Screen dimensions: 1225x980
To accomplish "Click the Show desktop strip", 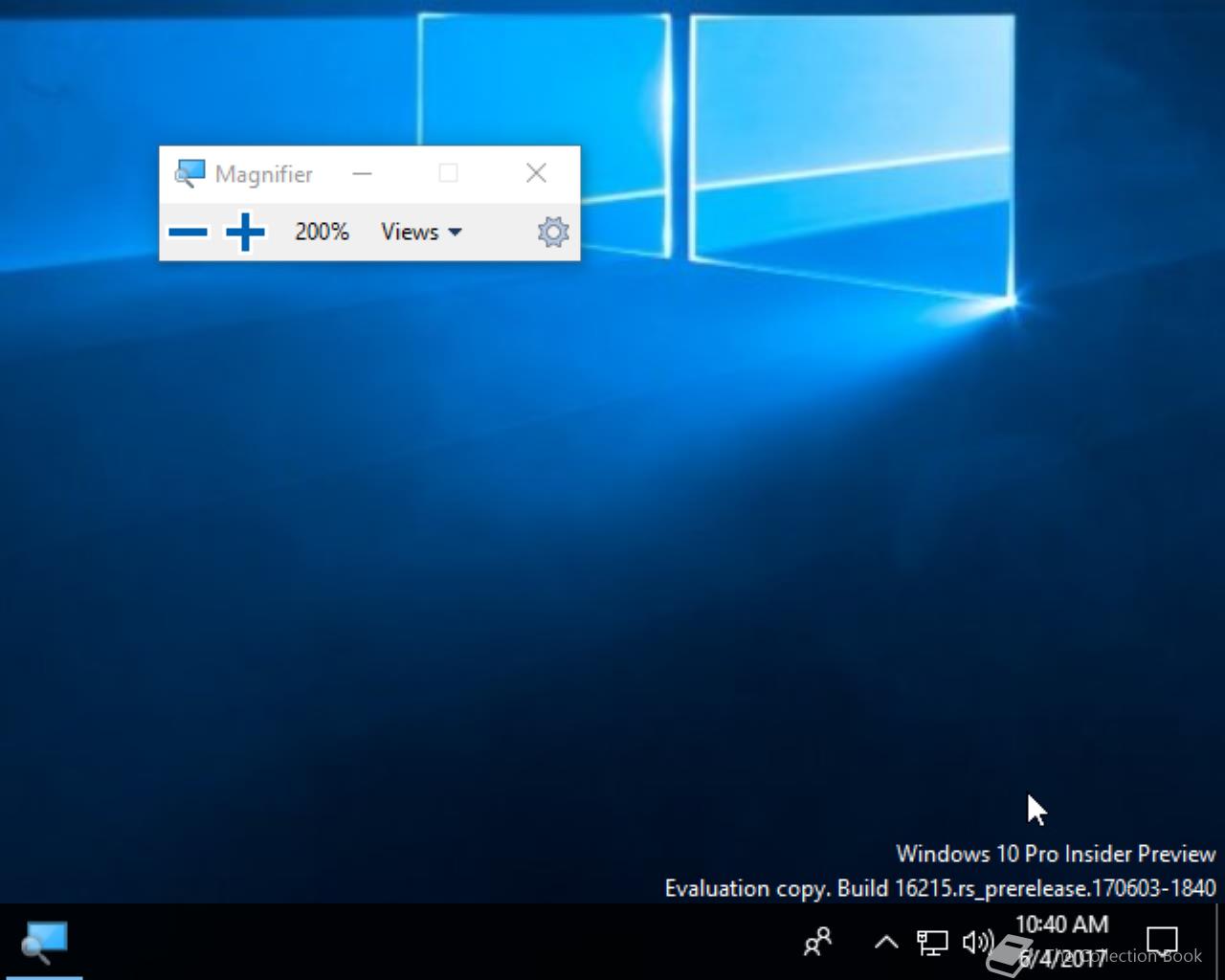I will [1220, 942].
